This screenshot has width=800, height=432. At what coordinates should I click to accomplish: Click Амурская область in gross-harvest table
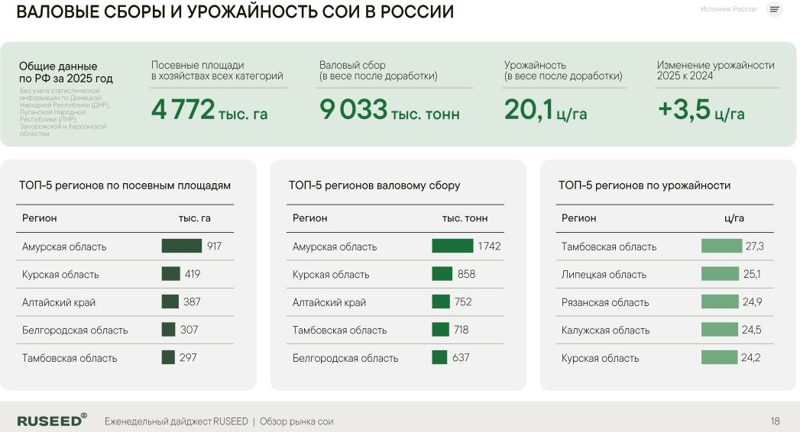point(335,247)
